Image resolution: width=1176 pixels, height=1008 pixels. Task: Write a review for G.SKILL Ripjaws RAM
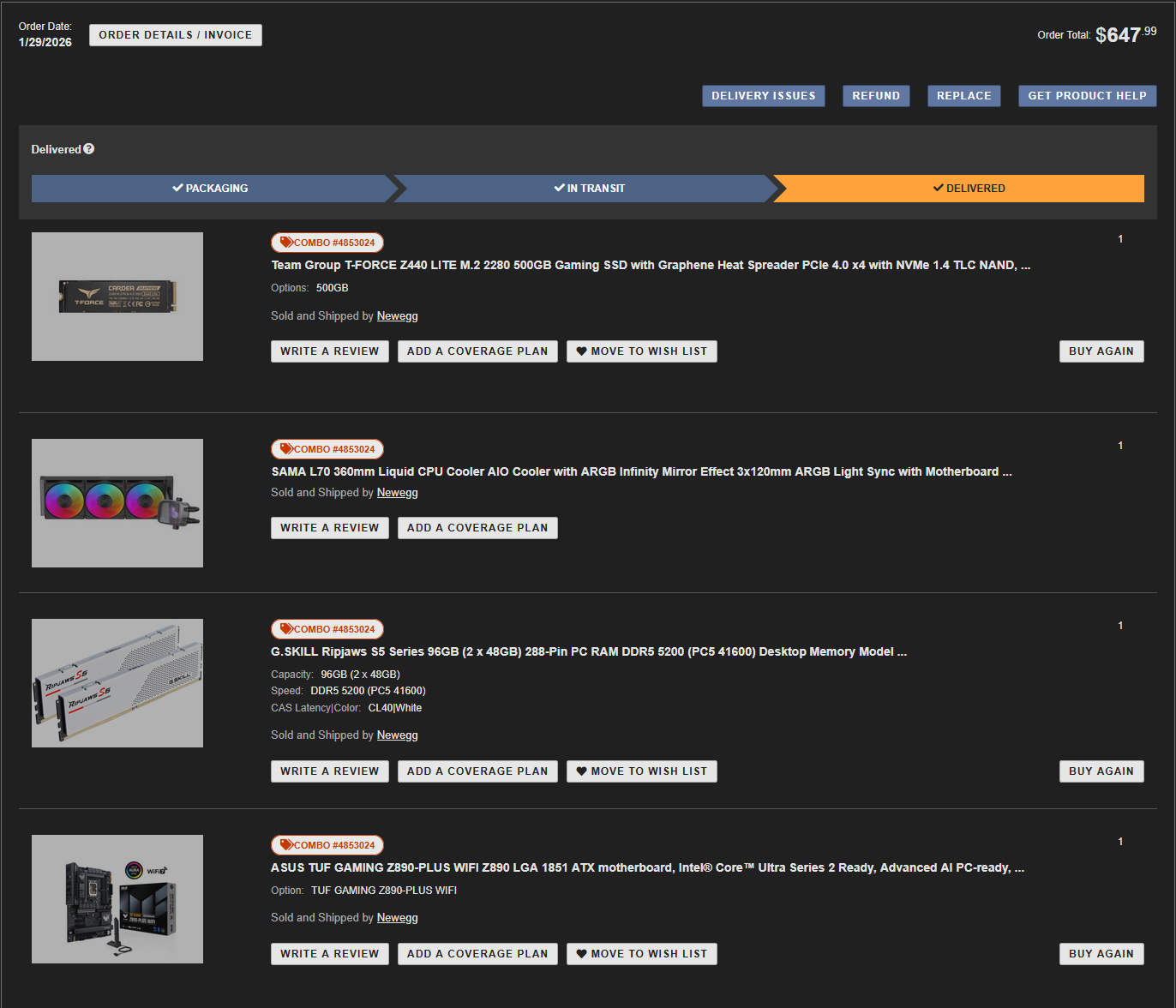tap(330, 771)
